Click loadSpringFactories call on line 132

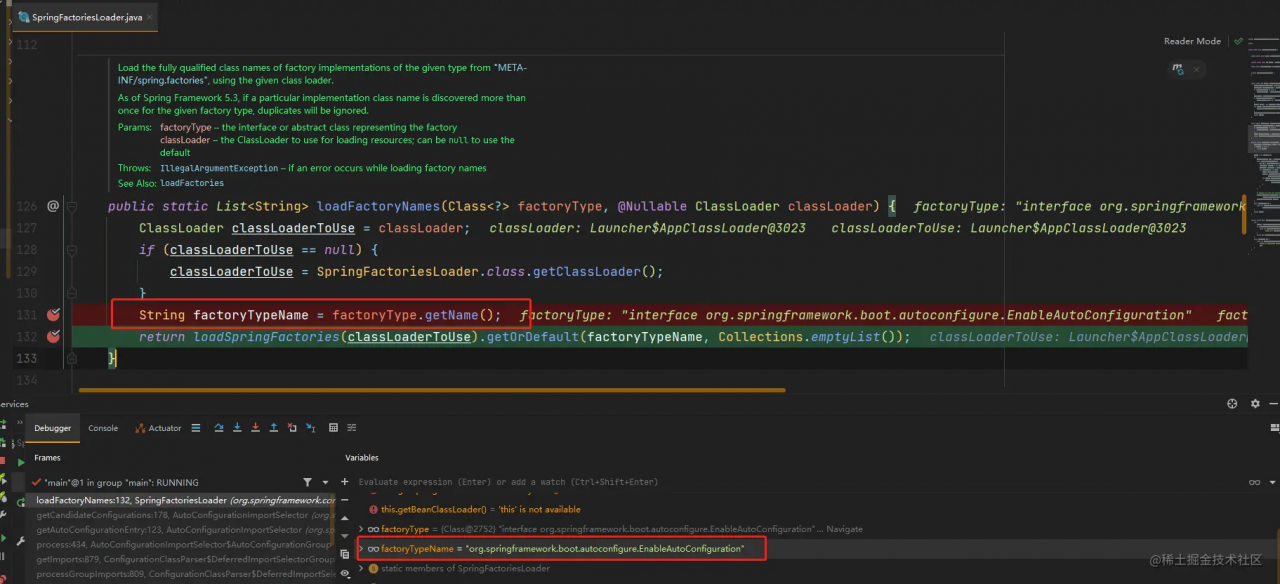point(266,337)
